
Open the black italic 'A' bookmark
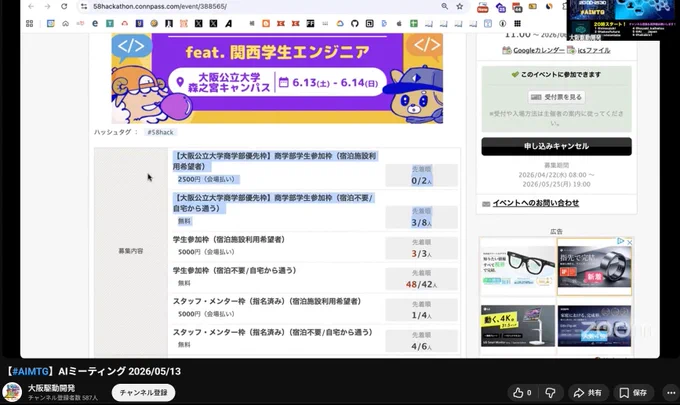point(228,23)
